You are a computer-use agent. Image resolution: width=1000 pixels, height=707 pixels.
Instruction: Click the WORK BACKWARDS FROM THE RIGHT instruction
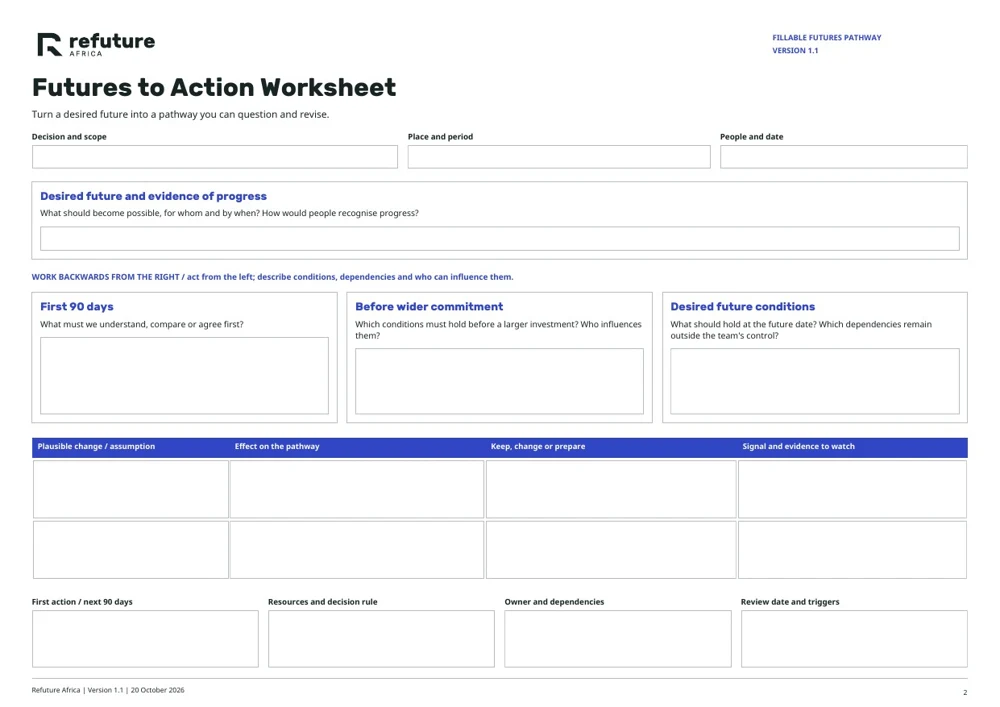coord(272,277)
